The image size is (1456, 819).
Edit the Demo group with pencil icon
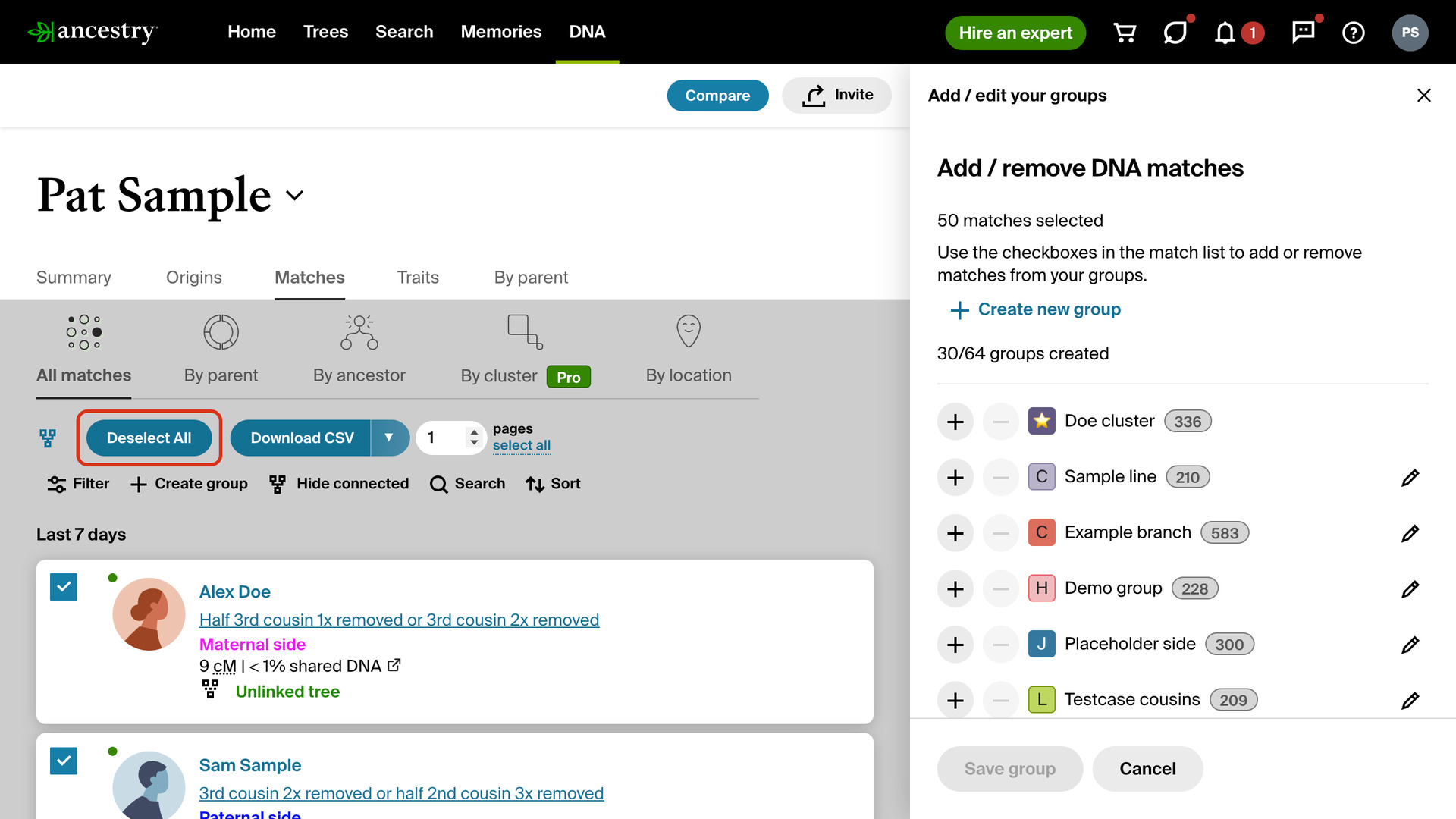(x=1410, y=589)
